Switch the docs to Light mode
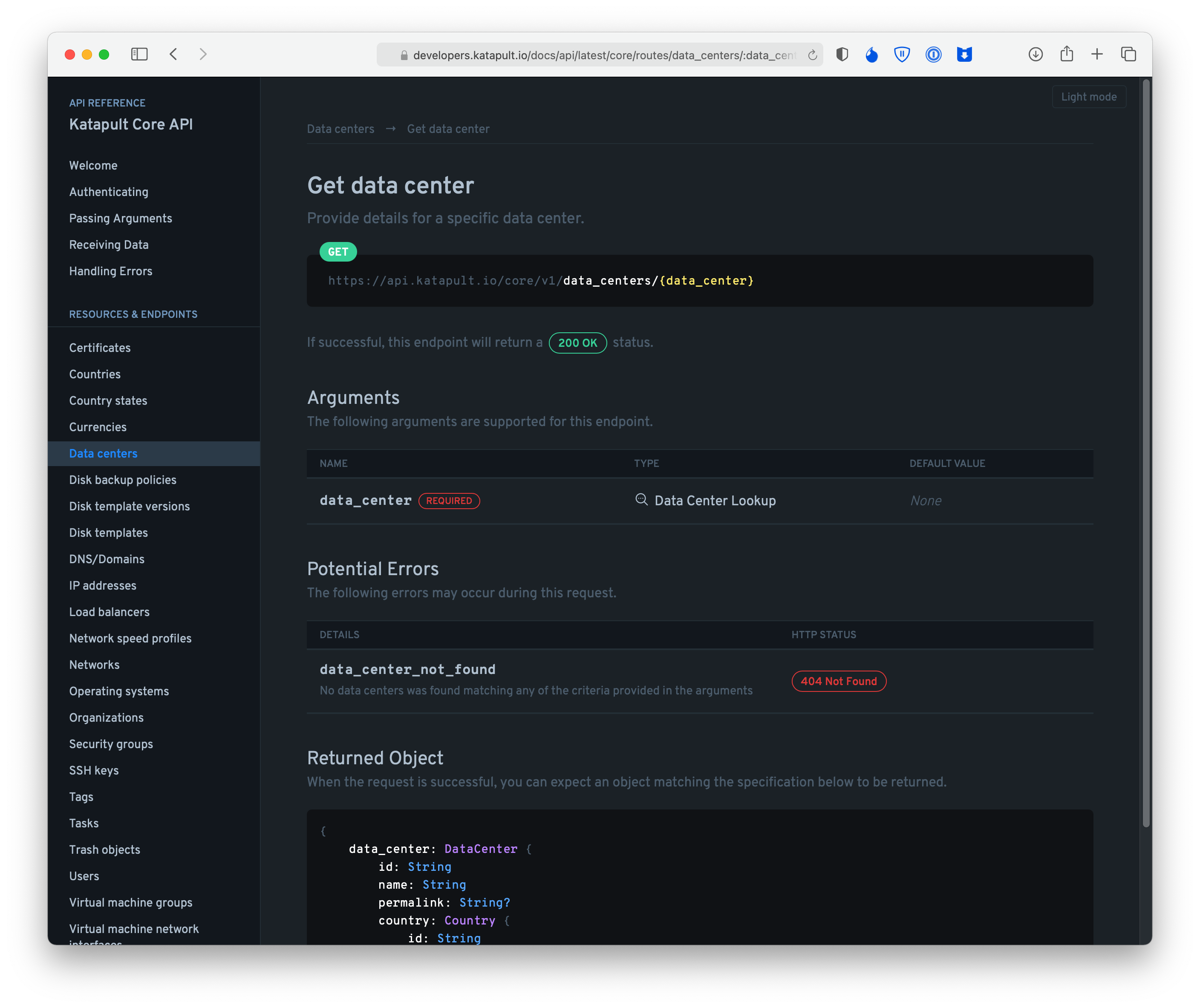The width and height of the screenshot is (1200, 1008). (1089, 97)
